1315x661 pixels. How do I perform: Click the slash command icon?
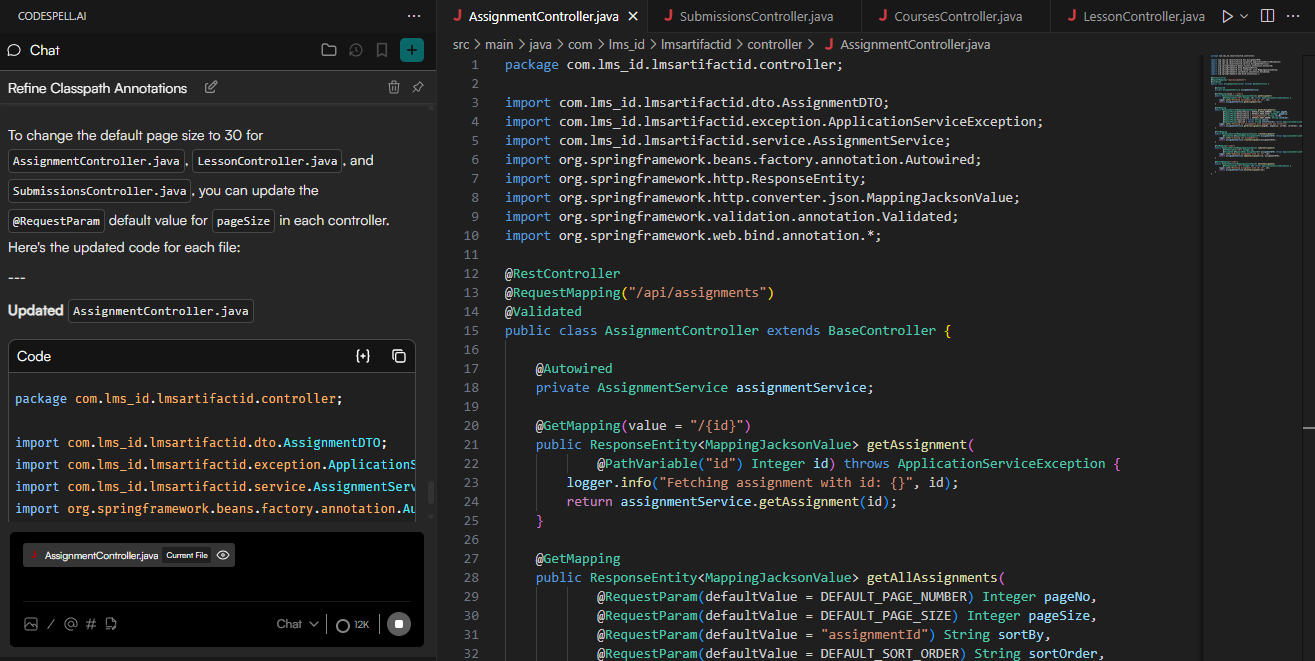pyautogui.click(x=51, y=624)
